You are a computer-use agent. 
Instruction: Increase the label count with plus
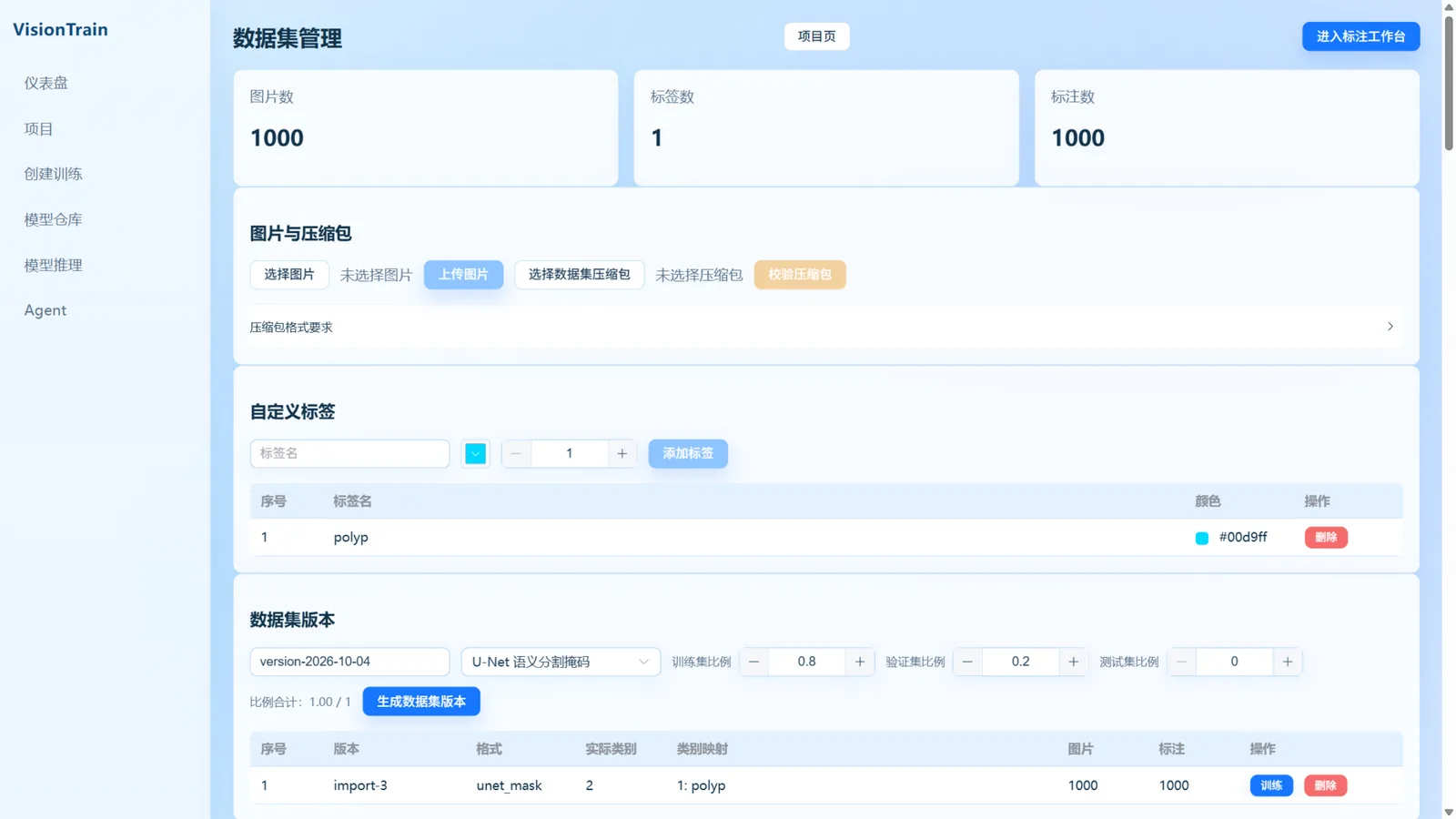[x=622, y=453]
